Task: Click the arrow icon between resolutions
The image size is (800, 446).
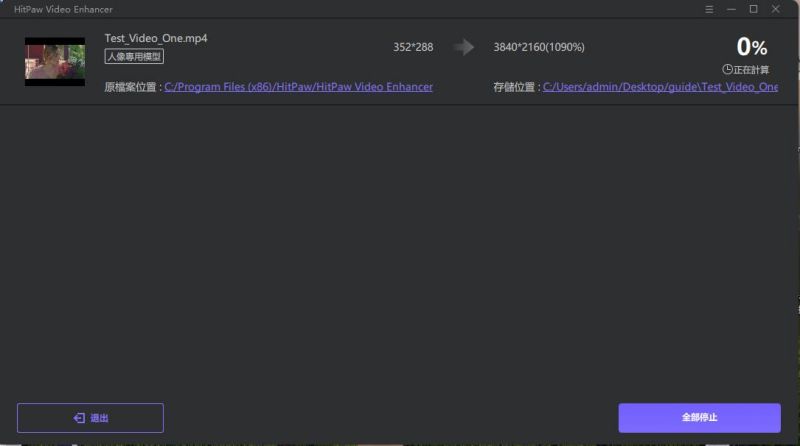Action: (x=464, y=47)
